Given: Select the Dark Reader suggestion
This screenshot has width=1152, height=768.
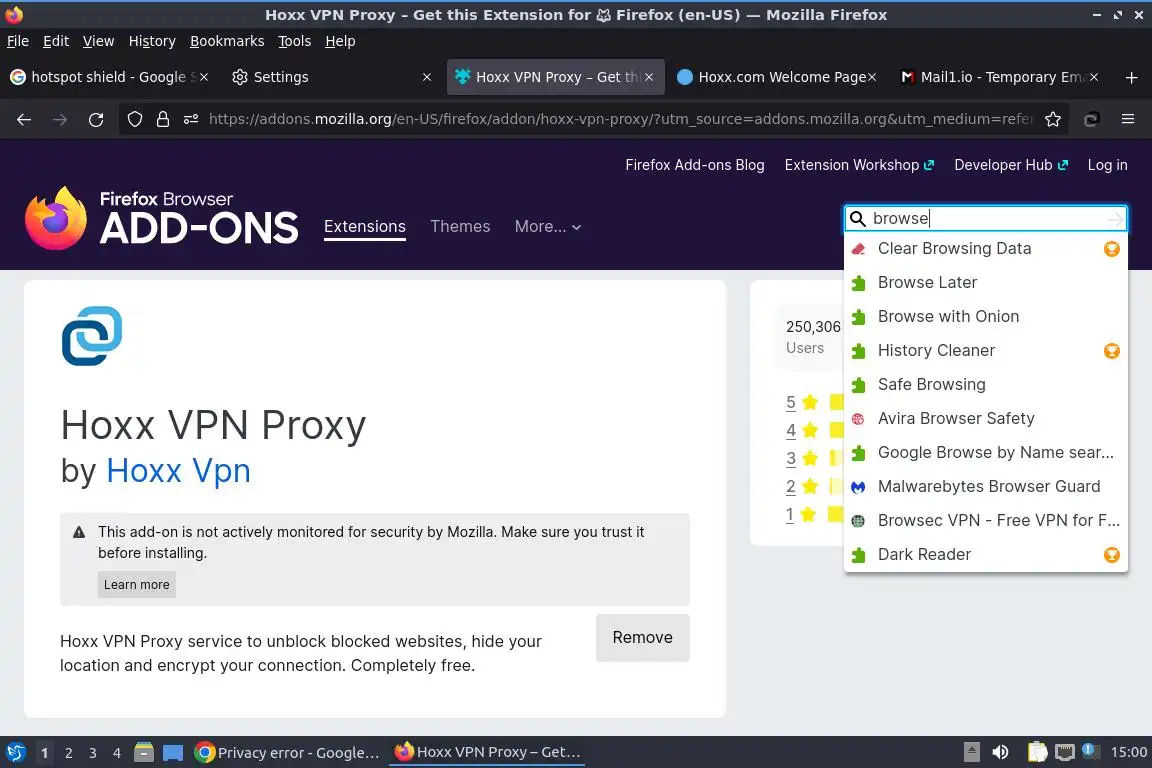Looking at the screenshot, I should pyautogui.click(x=985, y=554).
